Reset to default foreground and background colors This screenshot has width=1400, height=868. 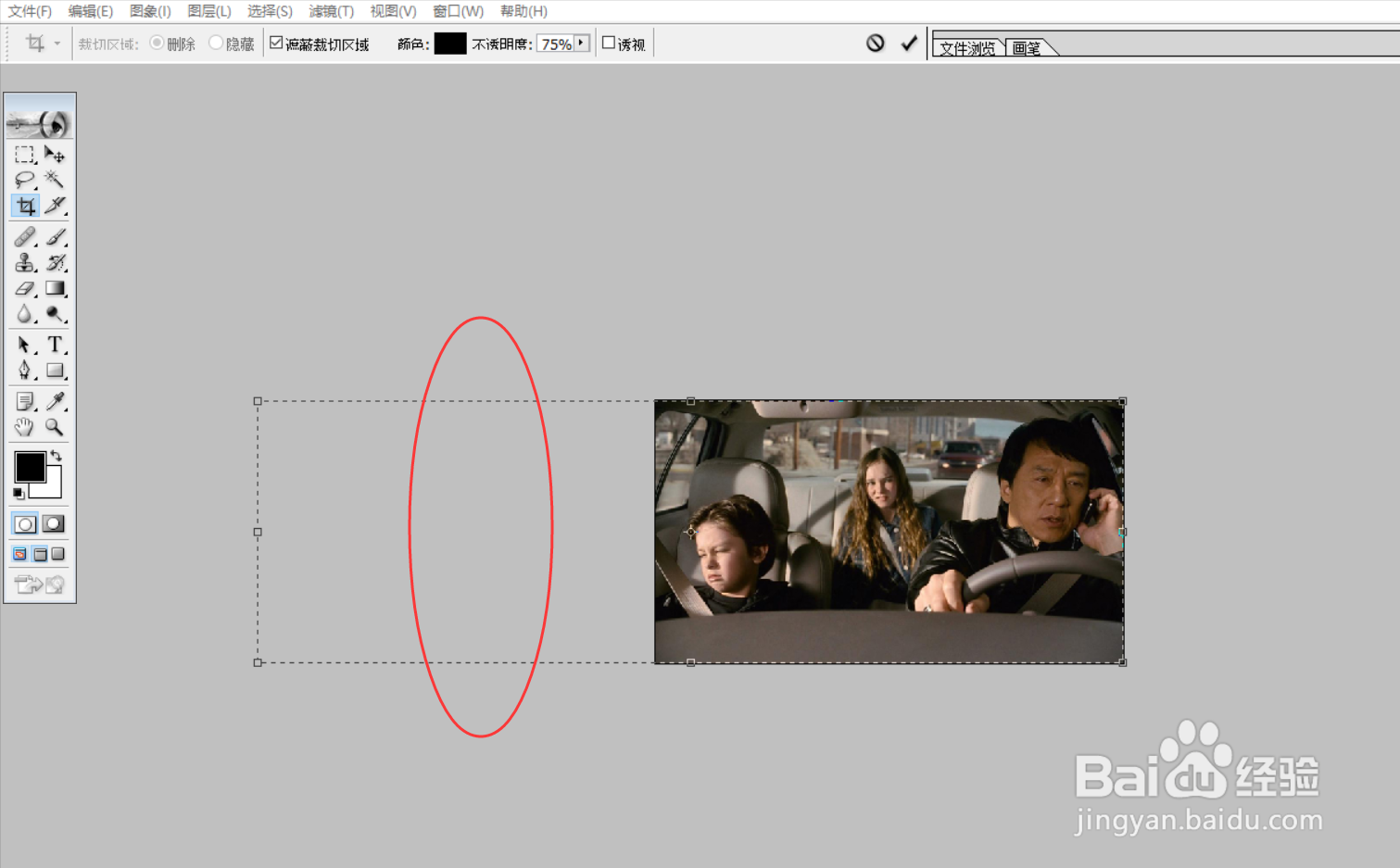click(19, 494)
